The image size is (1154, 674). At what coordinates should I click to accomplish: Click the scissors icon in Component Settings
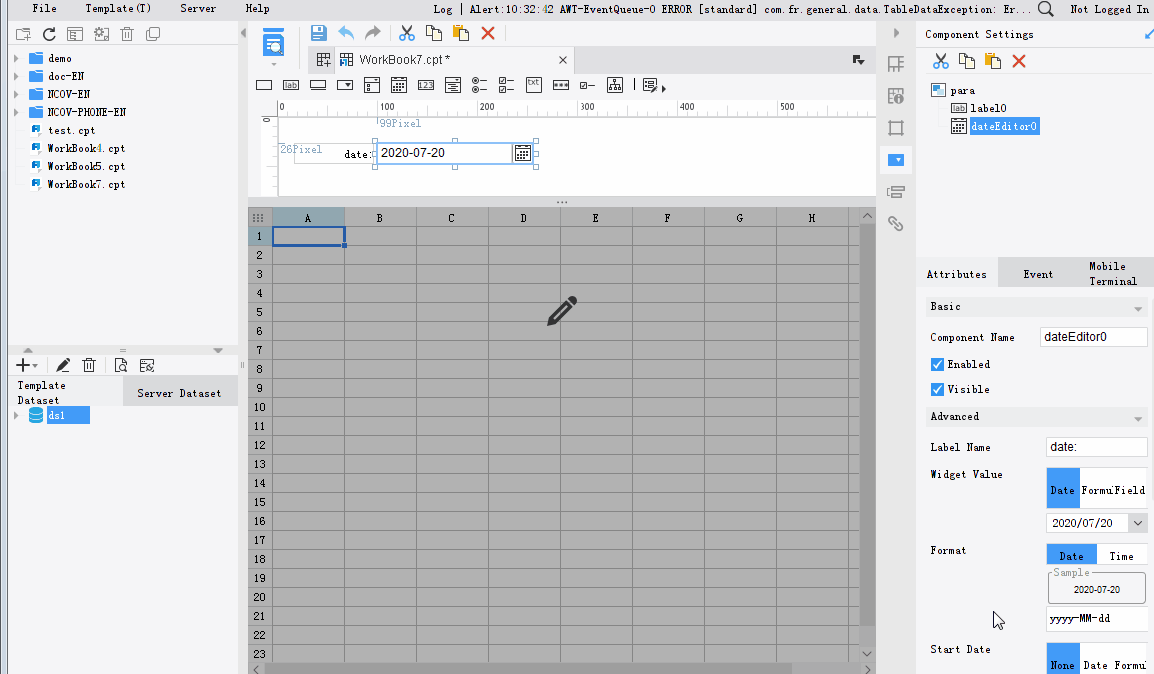(x=941, y=61)
